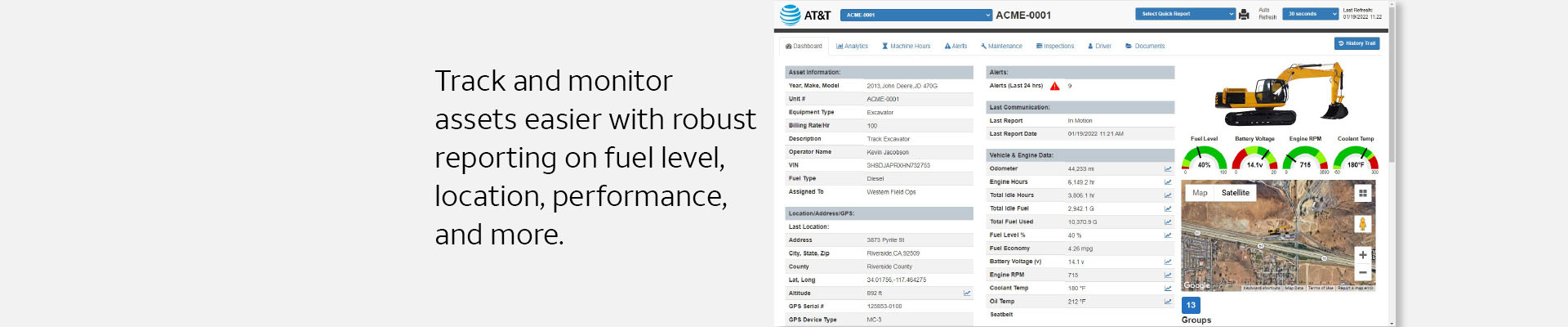The width and height of the screenshot is (1568, 327).
Task: Click the yellow excavator asset image
Action: point(1280,95)
